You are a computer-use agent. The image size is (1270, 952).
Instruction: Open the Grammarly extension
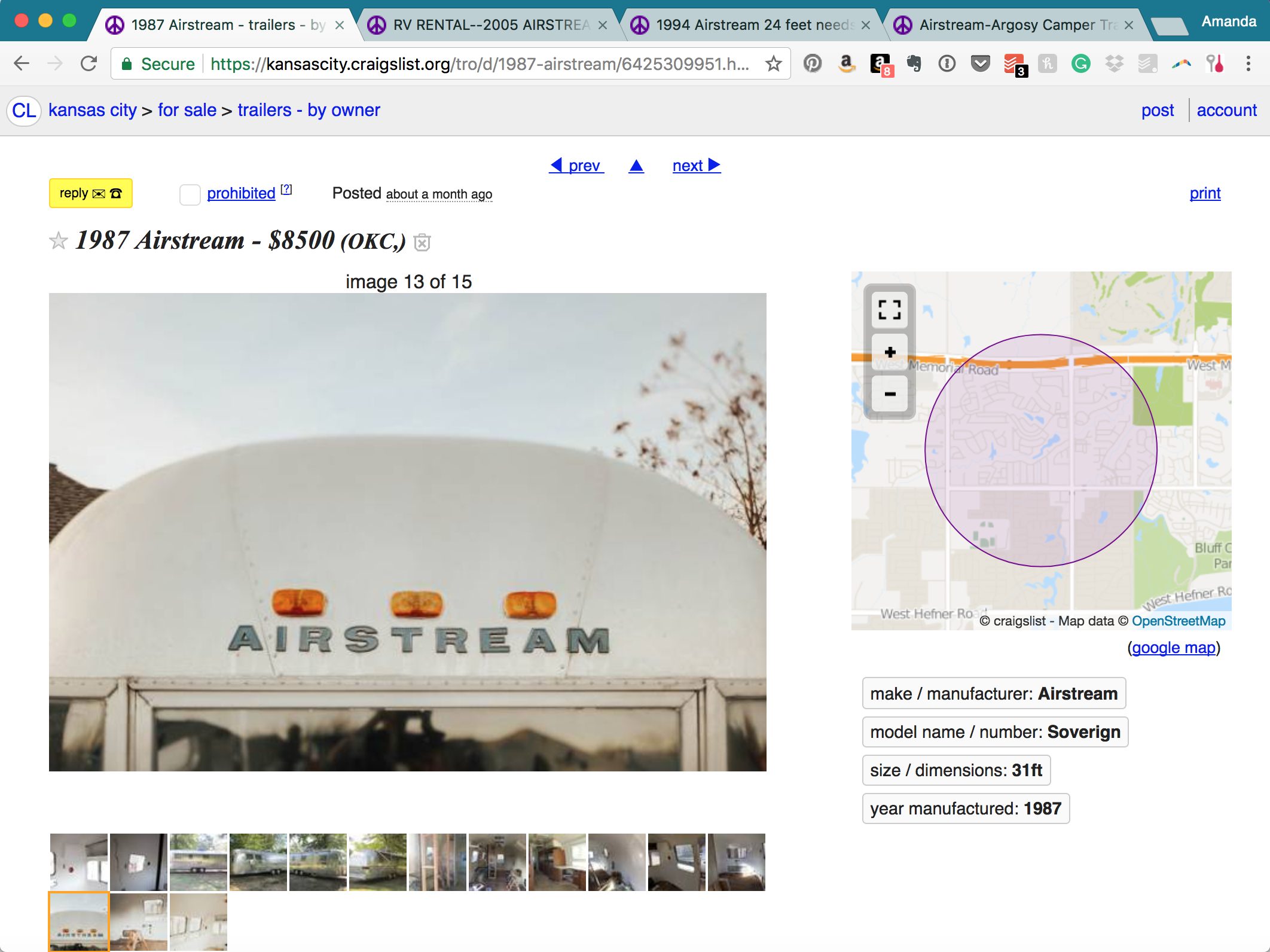1081,63
